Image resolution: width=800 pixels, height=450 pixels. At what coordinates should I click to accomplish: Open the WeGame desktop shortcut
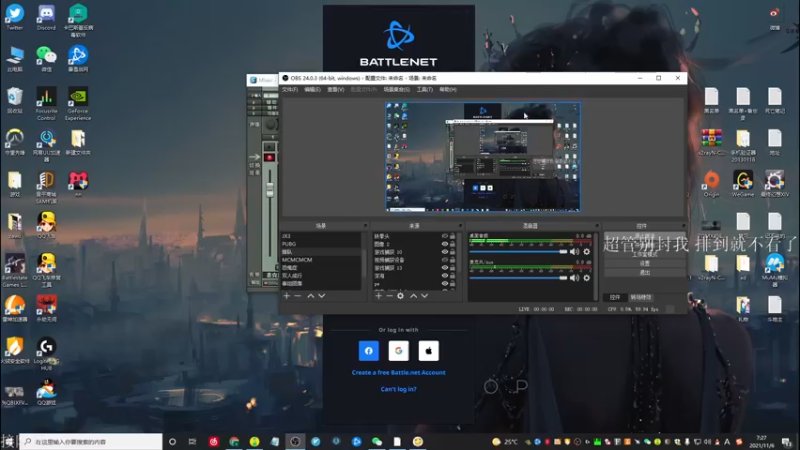click(743, 184)
